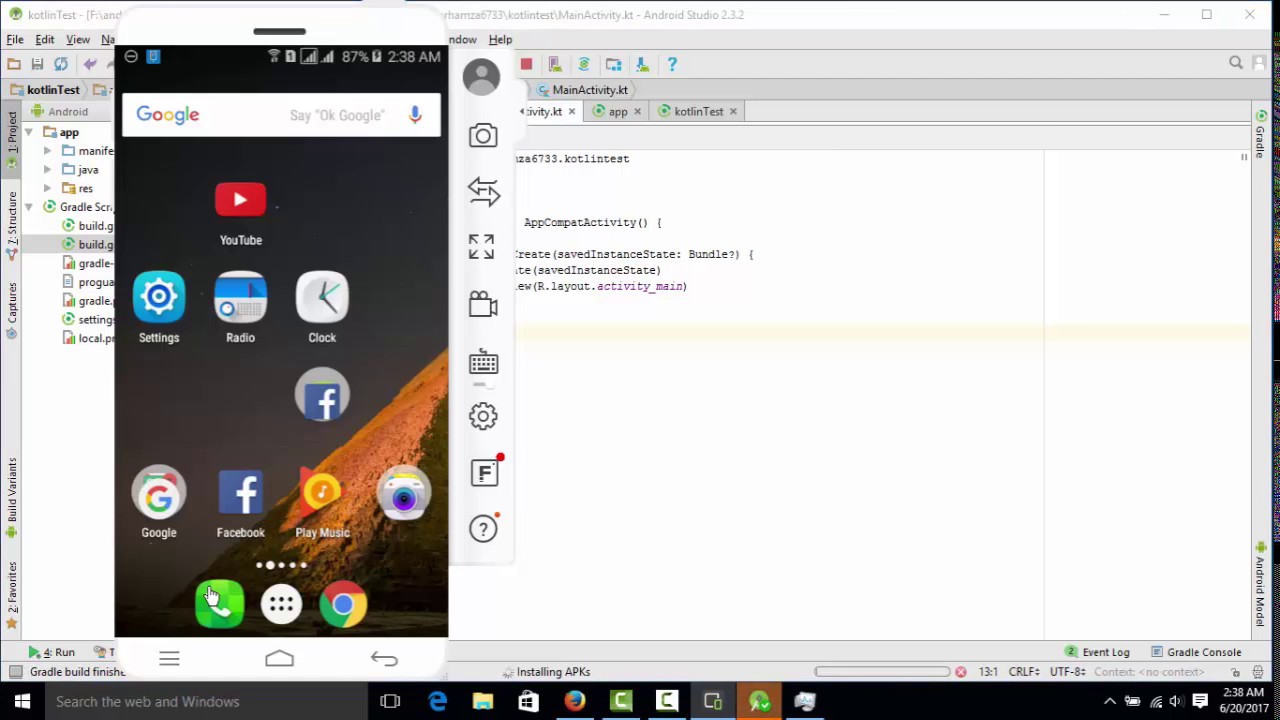Open the SDK Manager toolbar icon
1280x720 pixels.
coord(642,64)
